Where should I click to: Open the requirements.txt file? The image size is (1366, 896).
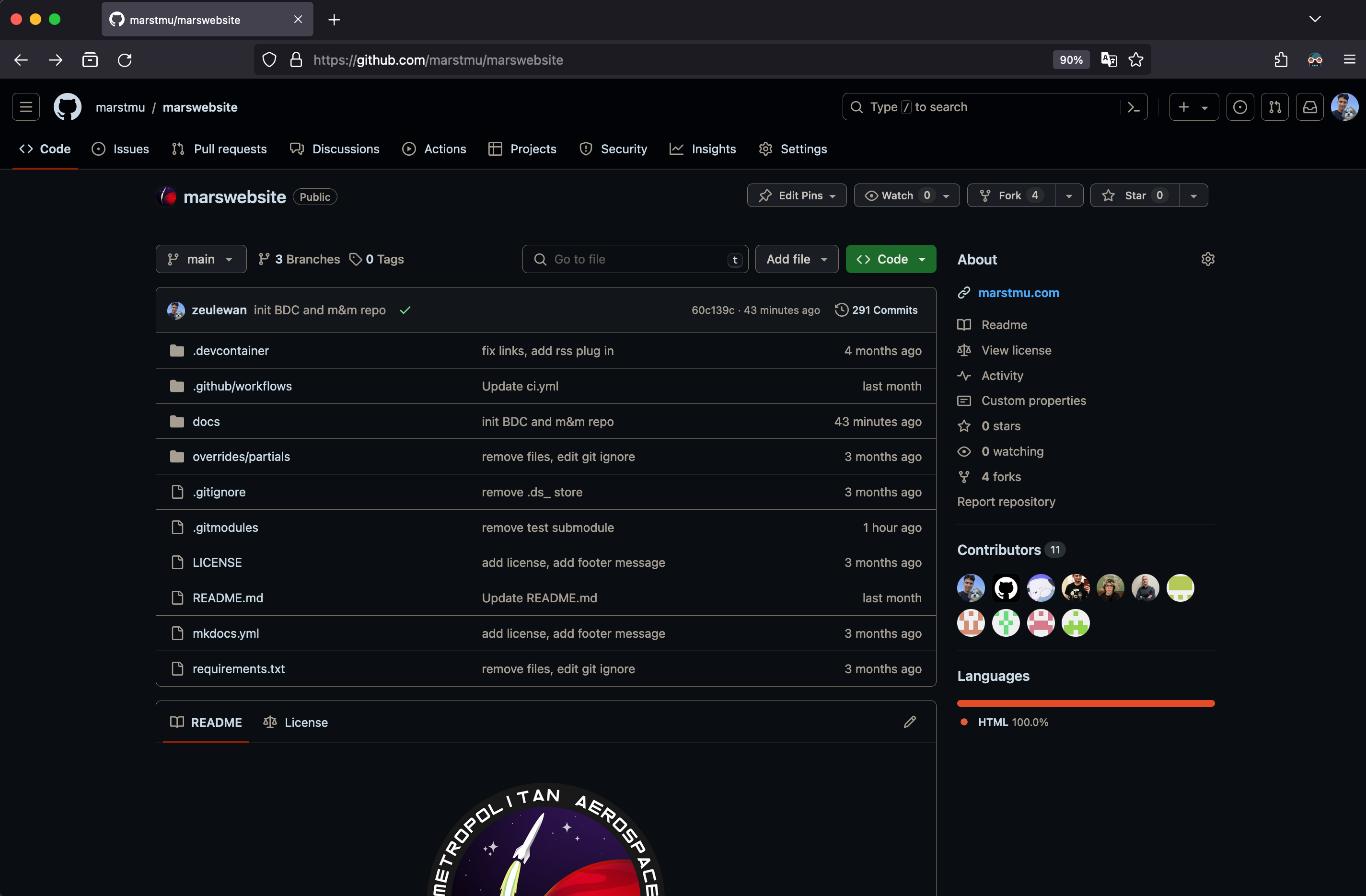(239, 669)
